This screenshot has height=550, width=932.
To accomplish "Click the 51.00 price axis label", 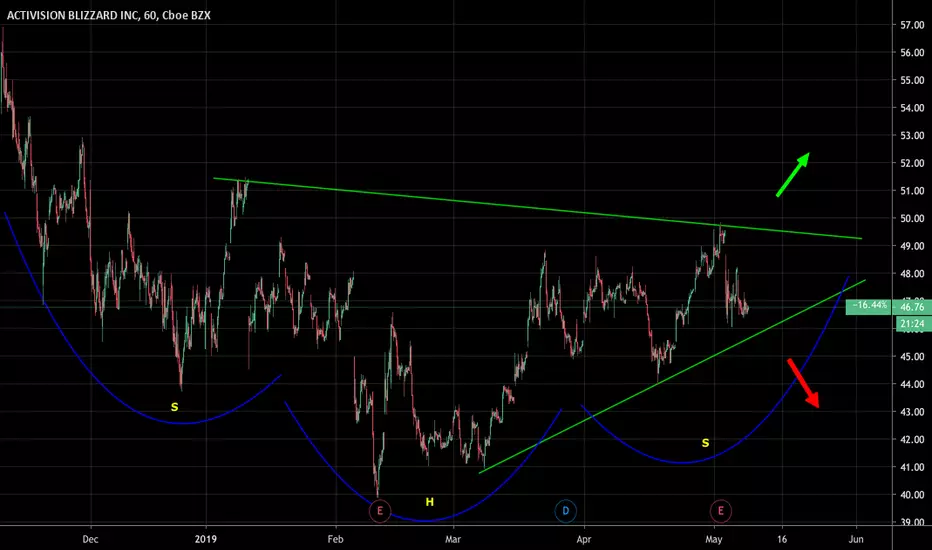I will click(912, 191).
